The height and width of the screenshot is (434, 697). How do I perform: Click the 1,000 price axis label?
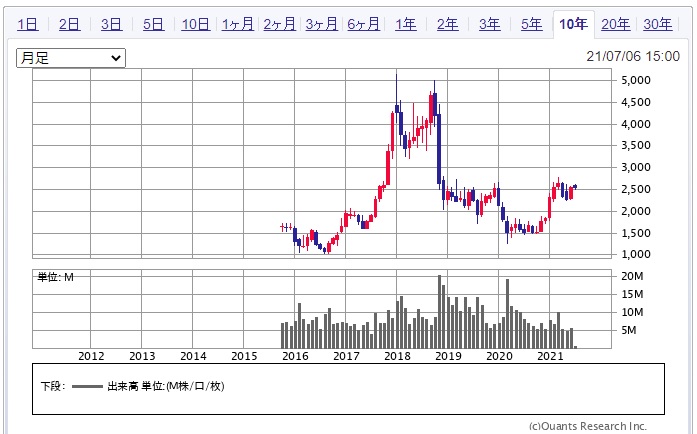tap(636, 254)
